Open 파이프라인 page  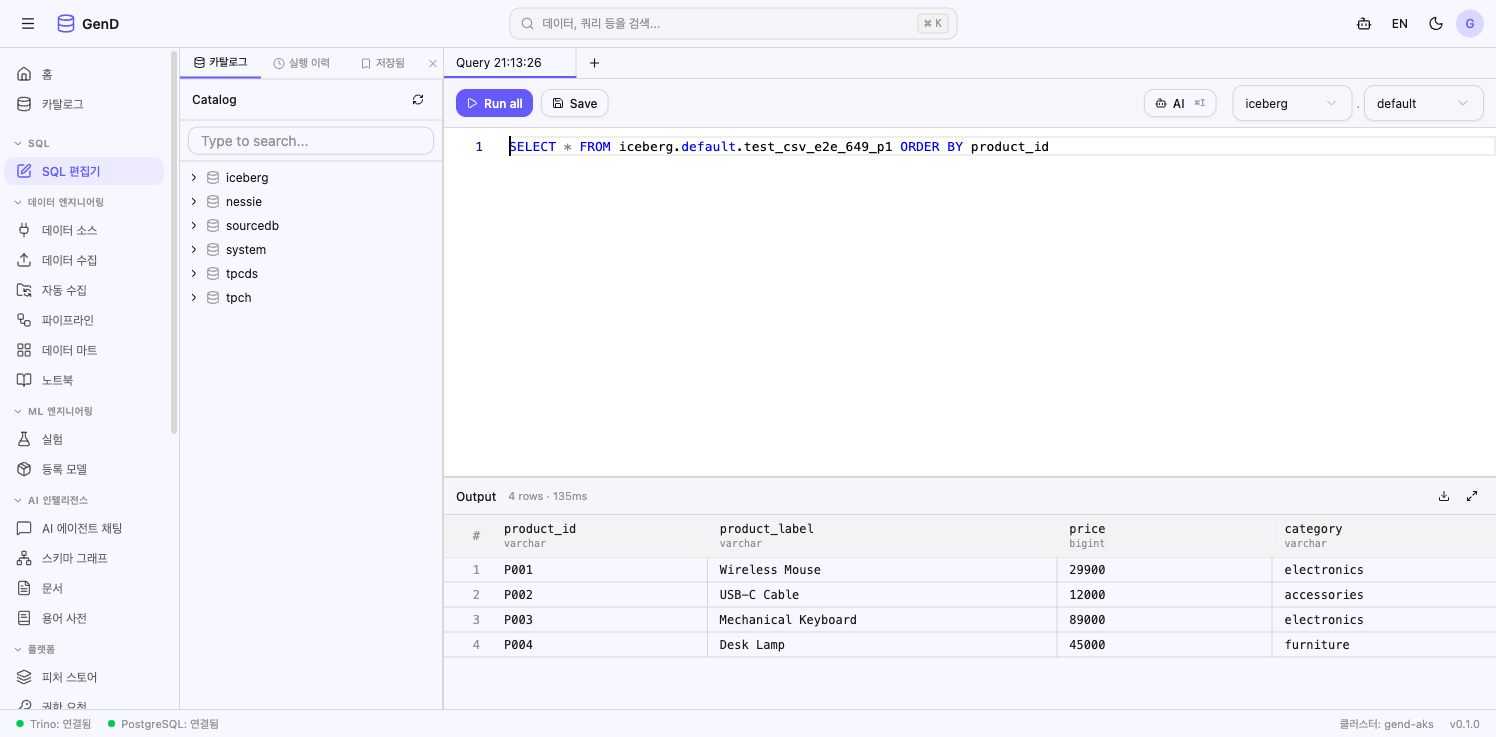84,320
